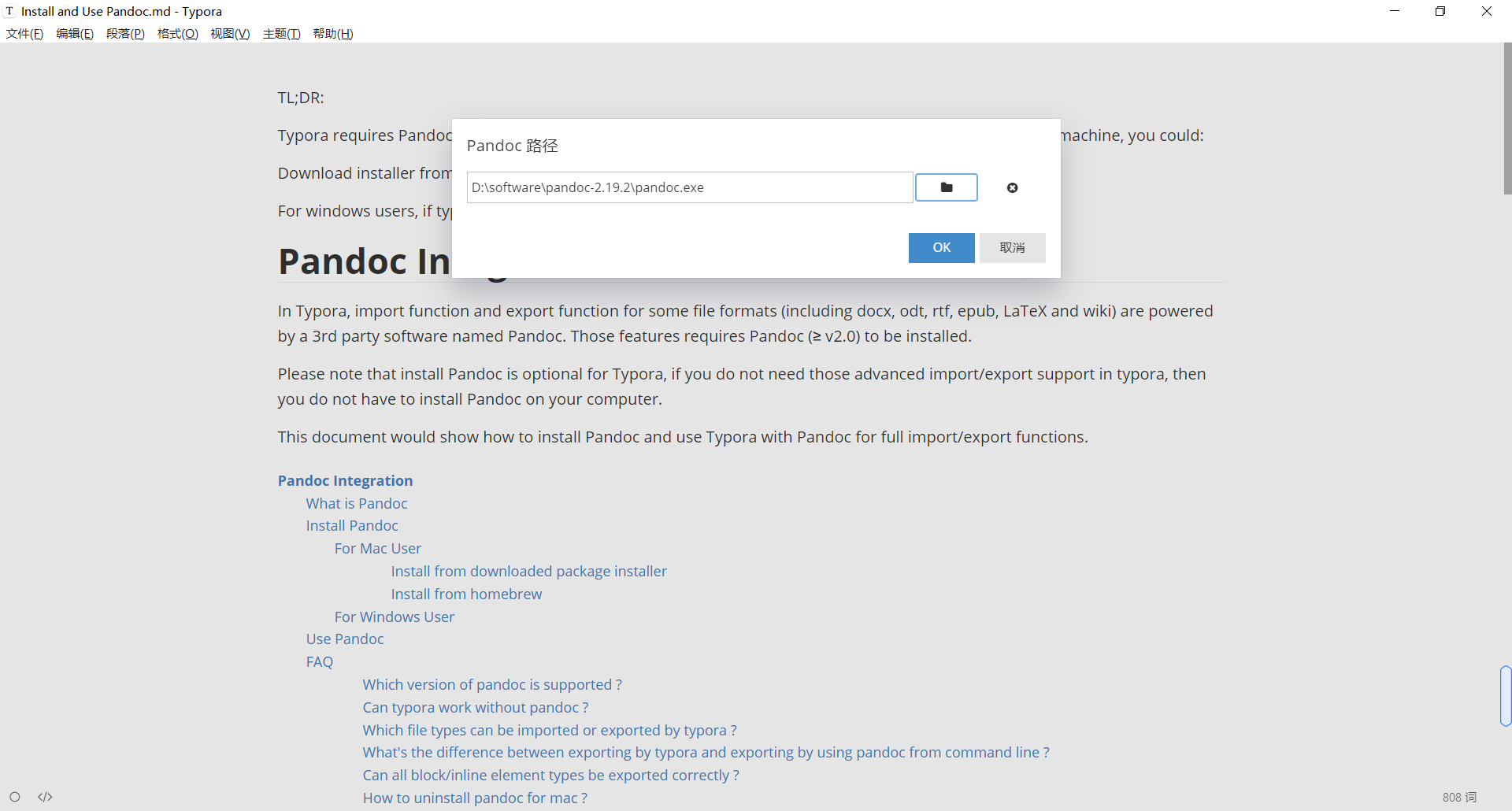Open the 编辑(E) menu

click(x=75, y=33)
